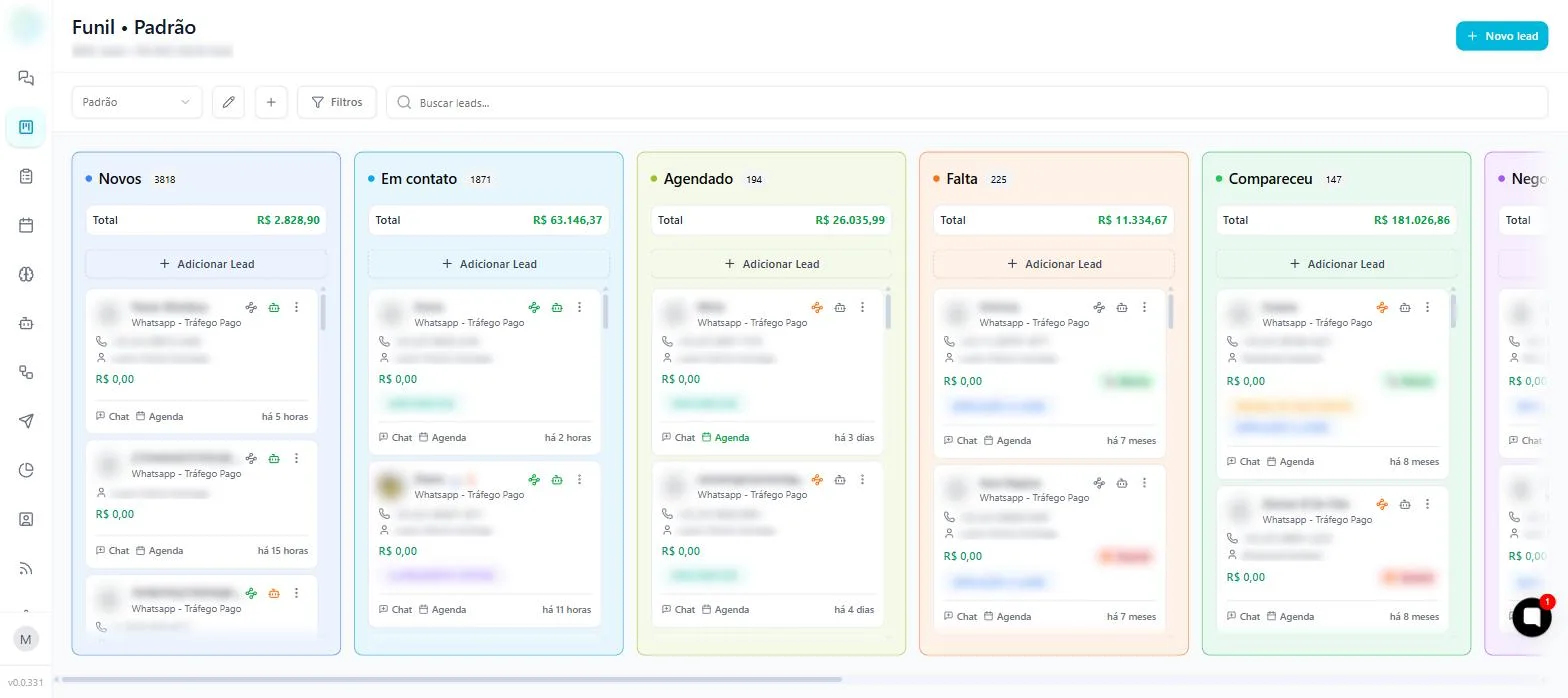Click the Novos column vertical scrollbar
This screenshot has height=698, width=1568.
(323, 312)
